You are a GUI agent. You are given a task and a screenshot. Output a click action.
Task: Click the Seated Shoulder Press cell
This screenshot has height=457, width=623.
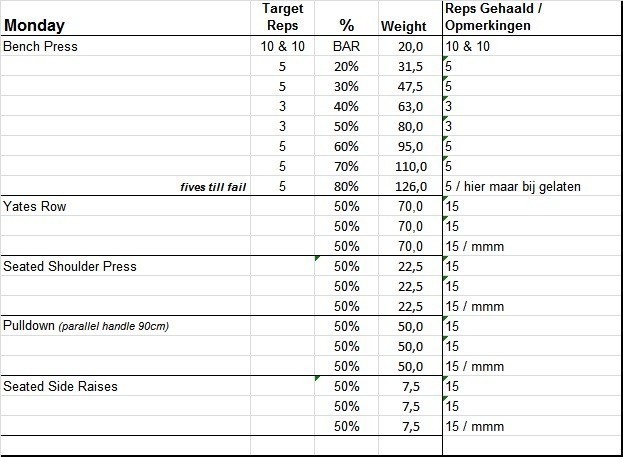[x=70, y=266]
